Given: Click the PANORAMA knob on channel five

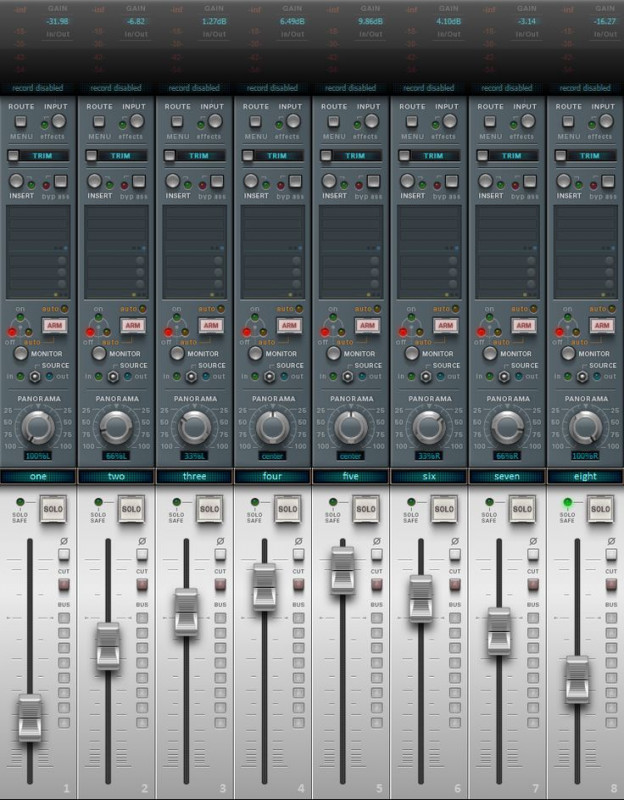Looking at the screenshot, I should [x=350, y=427].
